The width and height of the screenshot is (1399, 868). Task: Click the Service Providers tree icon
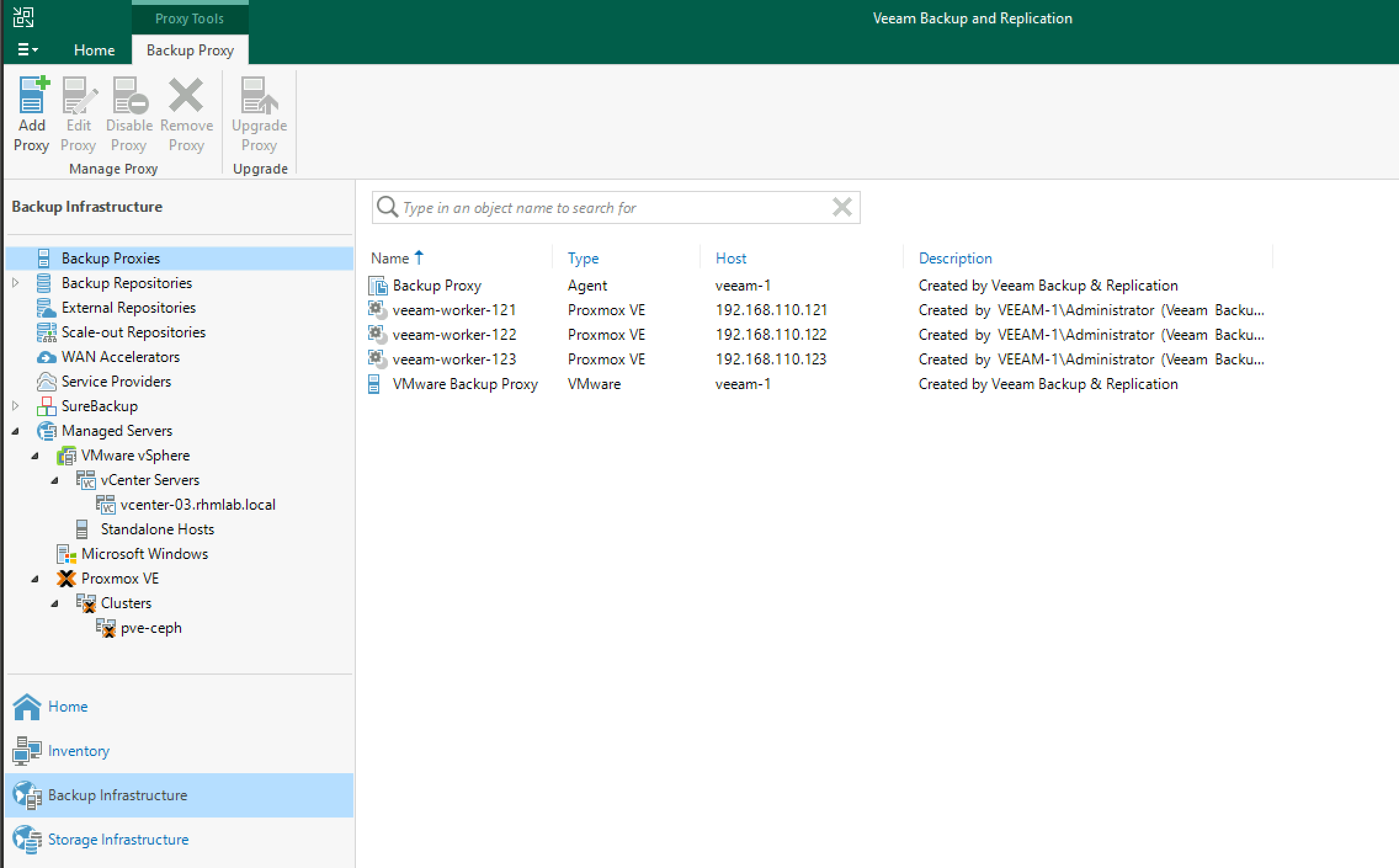coord(46,382)
